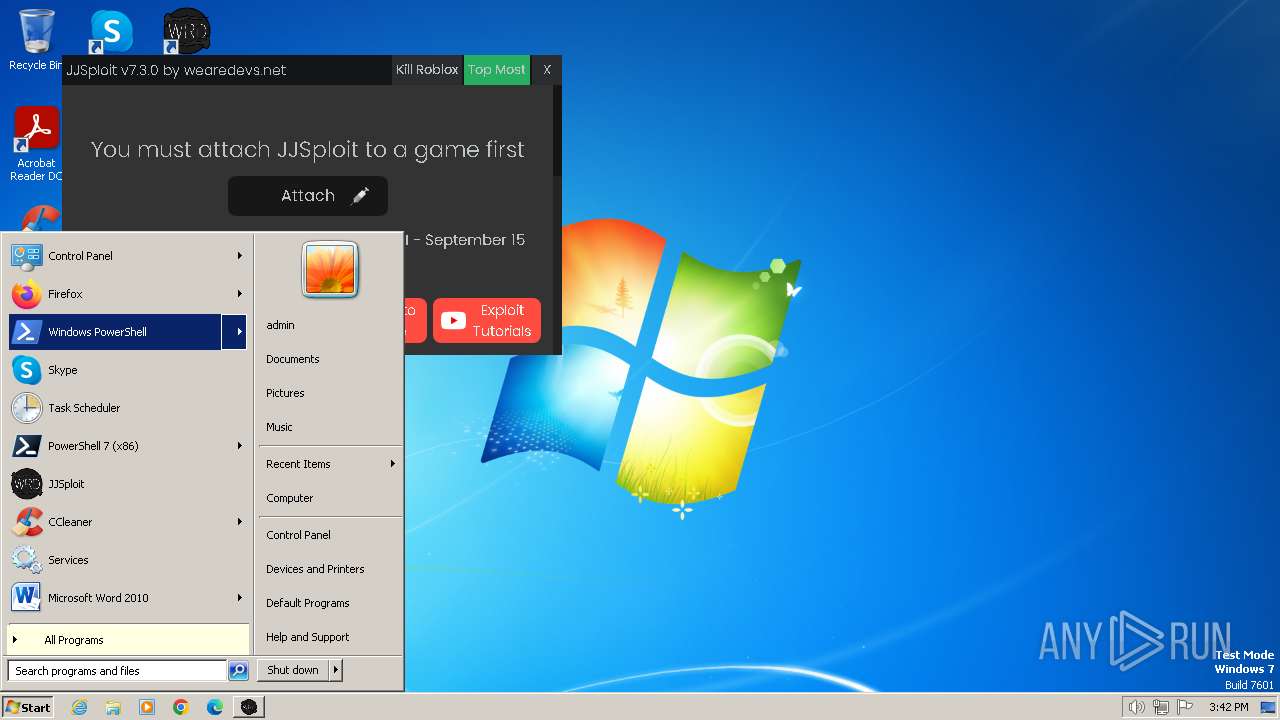Image resolution: width=1280 pixels, height=720 pixels.
Task: Launch Microsoft Word 2010 icon
Action: tap(26, 598)
